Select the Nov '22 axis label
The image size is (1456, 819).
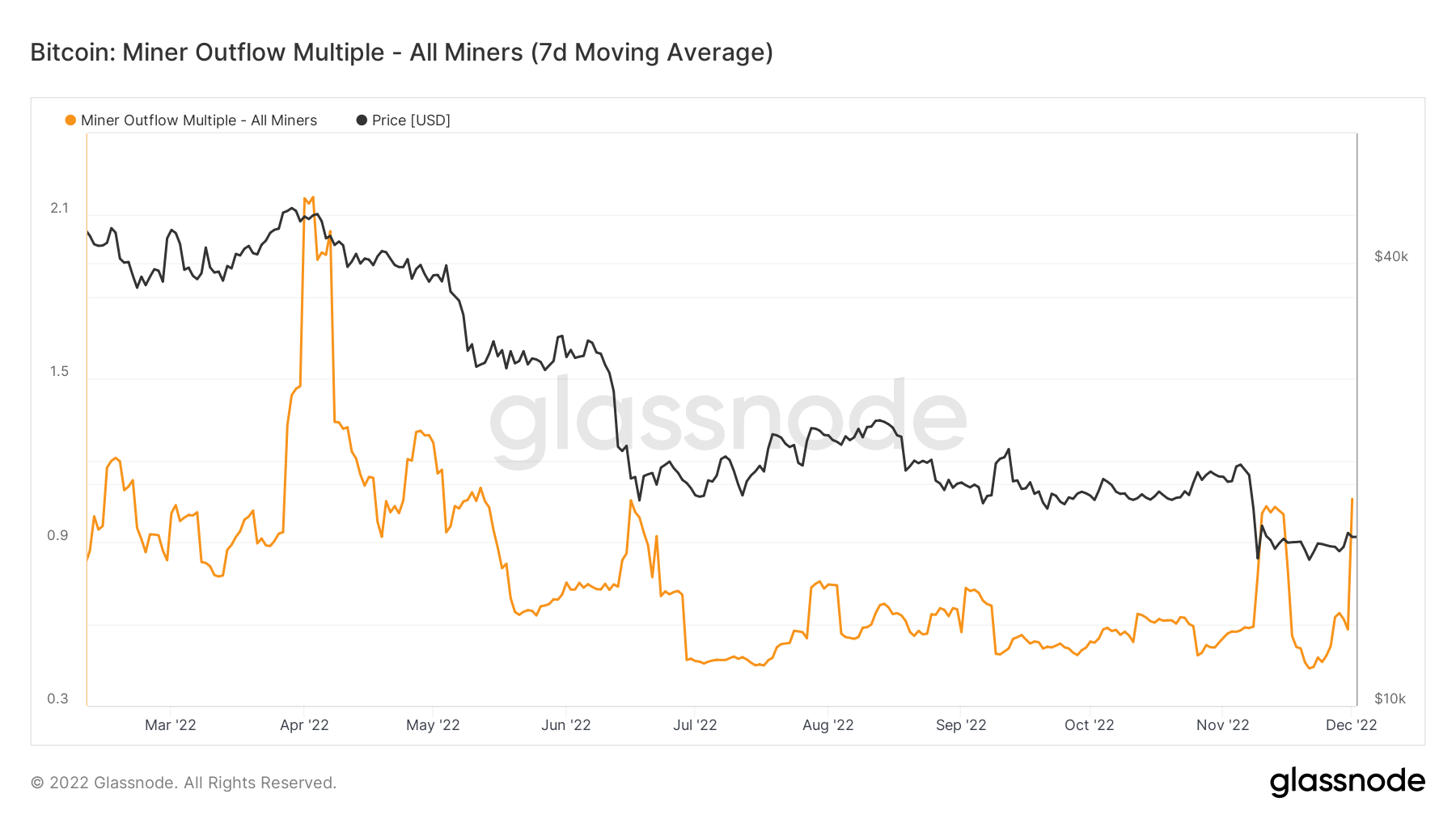coord(1223,725)
